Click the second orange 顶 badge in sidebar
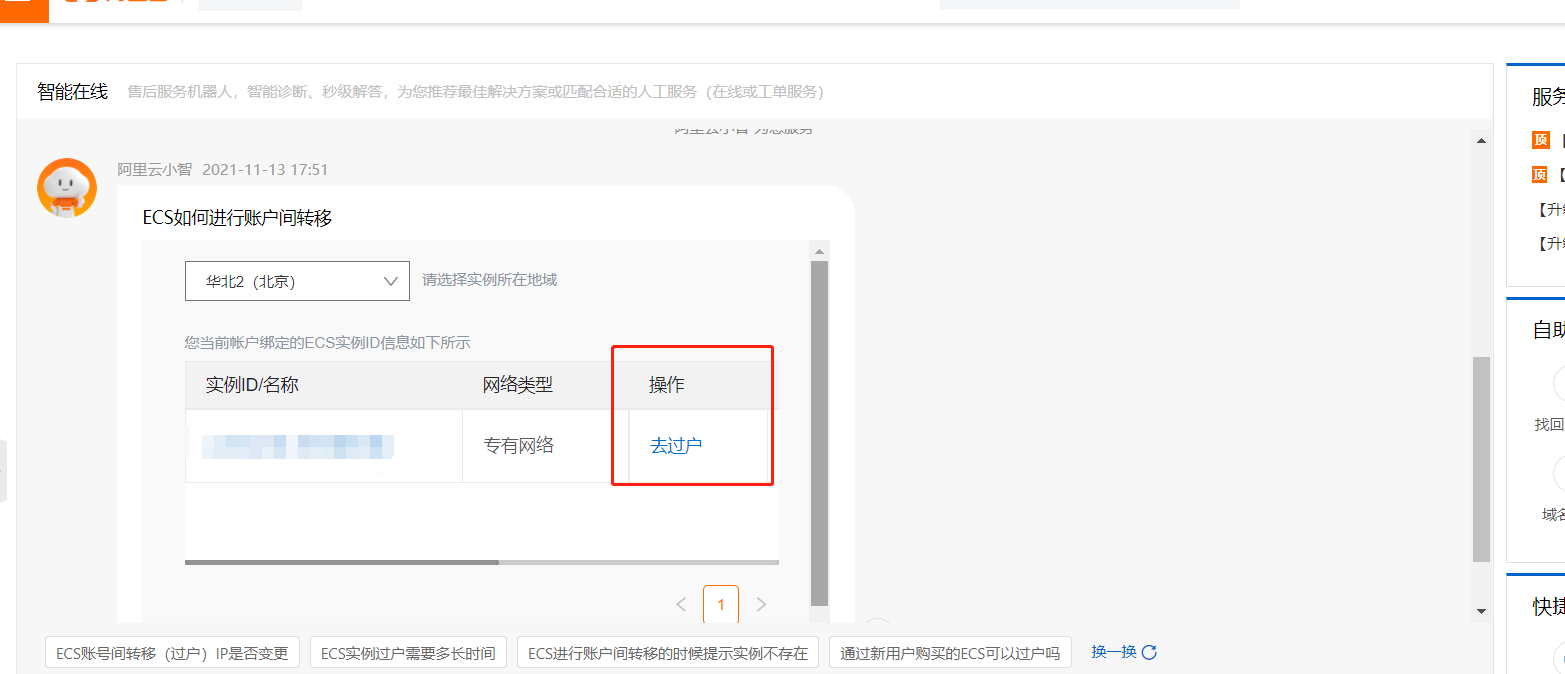This screenshot has width=1565, height=674. pyautogui.click(x=1540, y=175)
